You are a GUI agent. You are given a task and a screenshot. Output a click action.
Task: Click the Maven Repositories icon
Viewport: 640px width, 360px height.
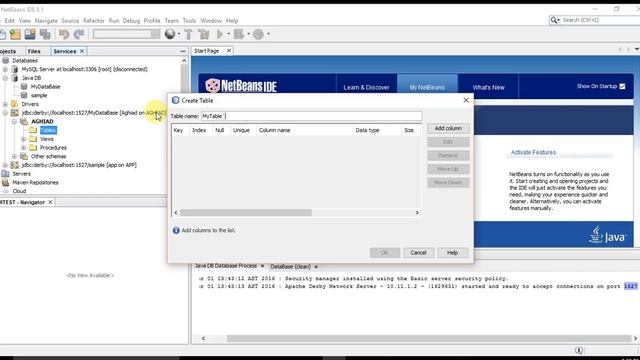pyautogui.click(x=5, y=182)
